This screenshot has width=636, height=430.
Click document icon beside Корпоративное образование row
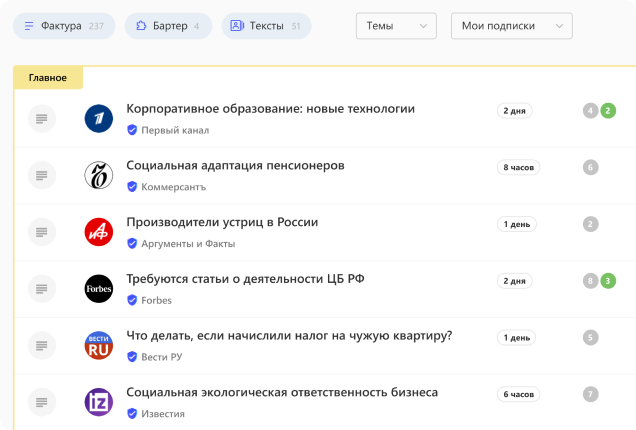click(x=41, y=119)
